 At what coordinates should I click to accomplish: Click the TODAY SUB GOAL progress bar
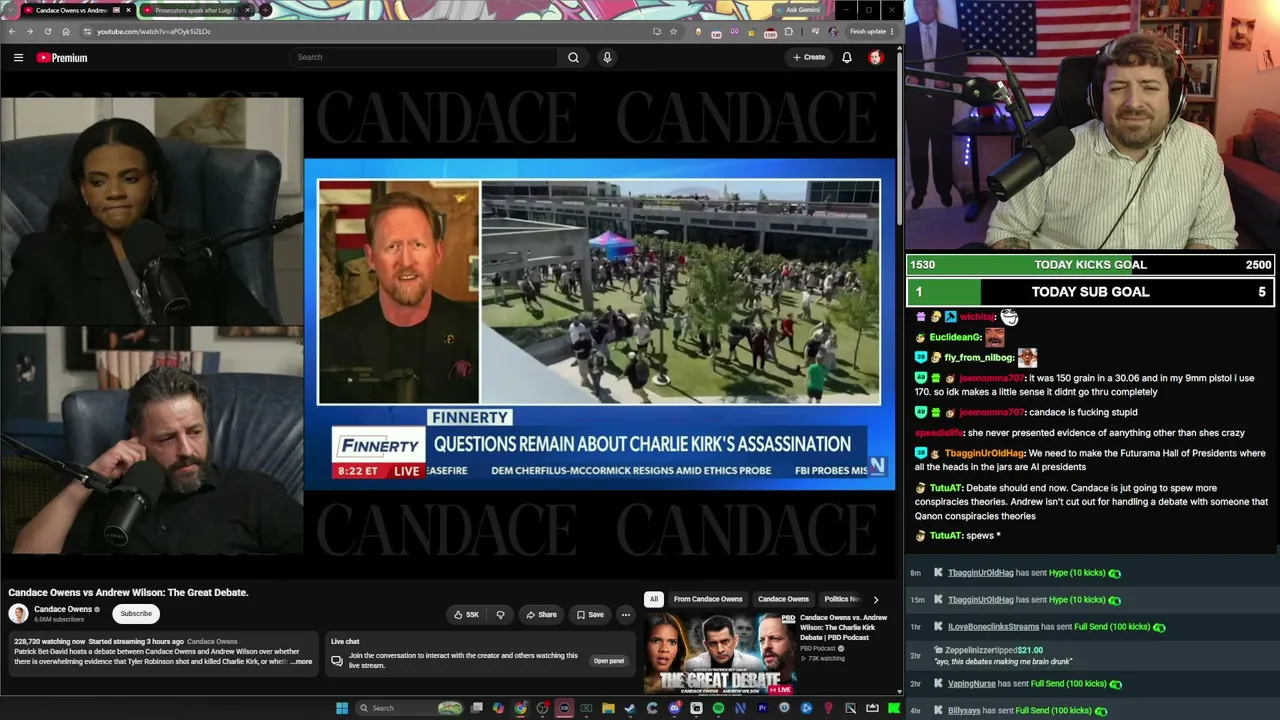tap(1090, 292)
